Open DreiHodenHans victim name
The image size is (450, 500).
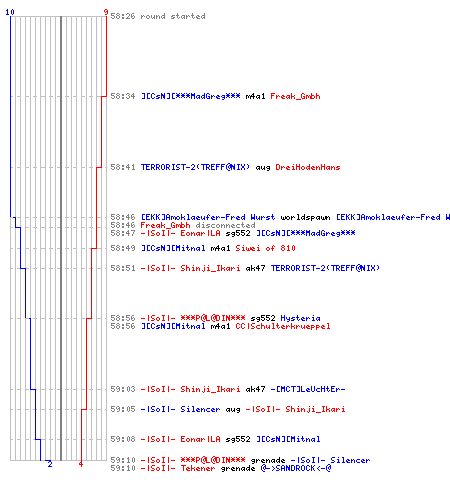point(308,167)
